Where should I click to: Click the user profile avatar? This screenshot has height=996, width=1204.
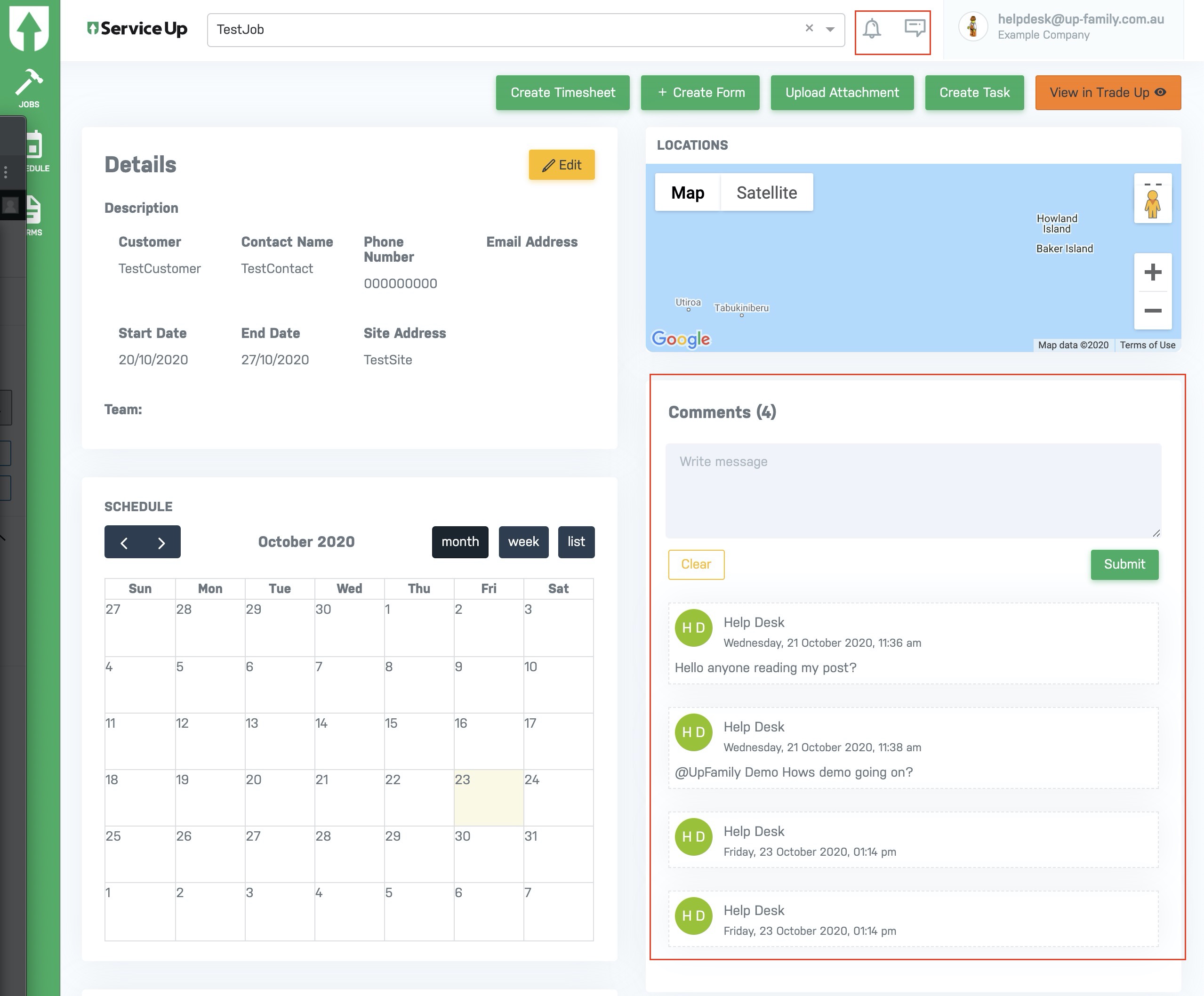click(x=973, y=26)
